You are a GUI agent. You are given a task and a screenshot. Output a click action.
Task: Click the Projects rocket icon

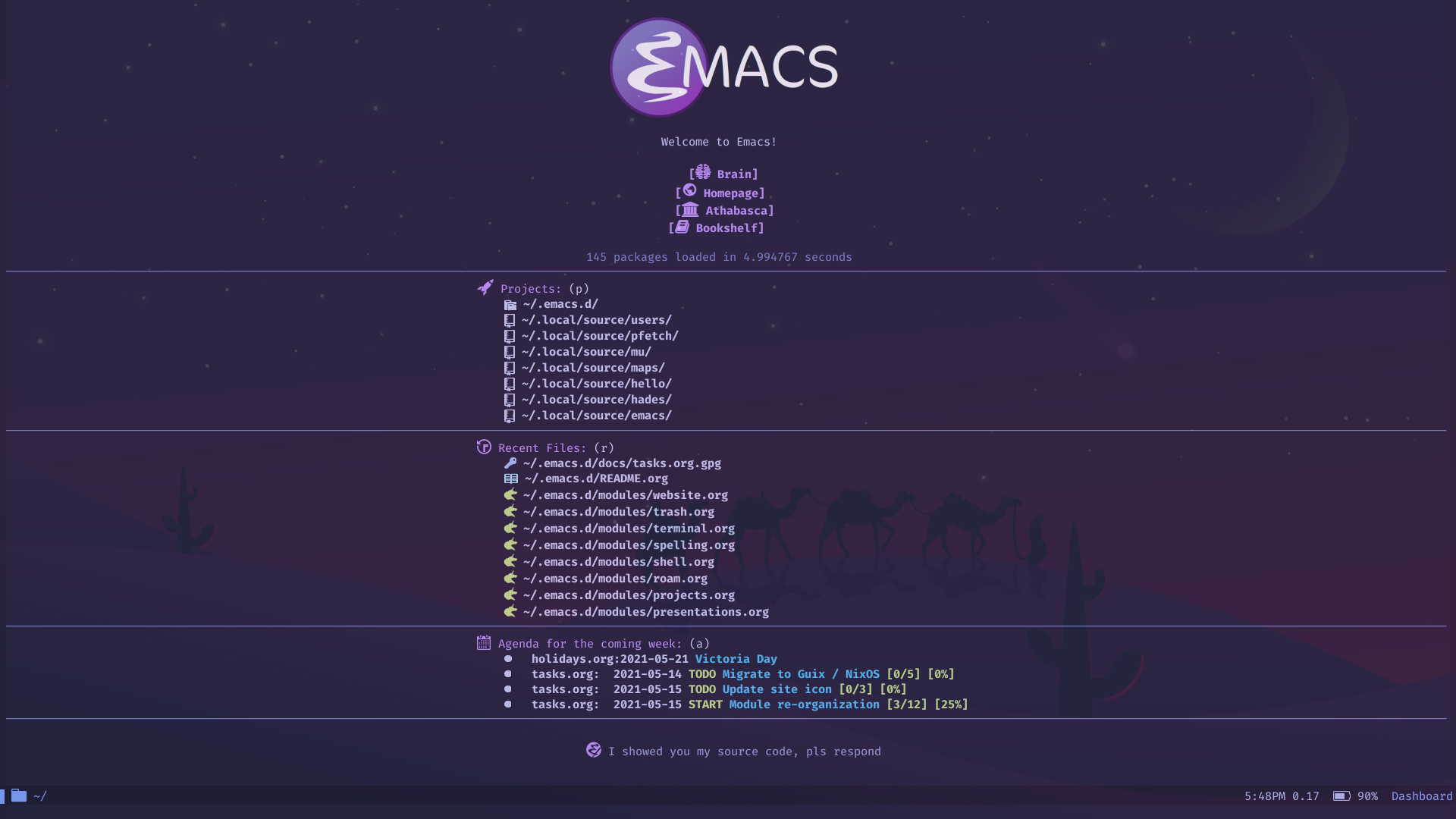point(484,288)
